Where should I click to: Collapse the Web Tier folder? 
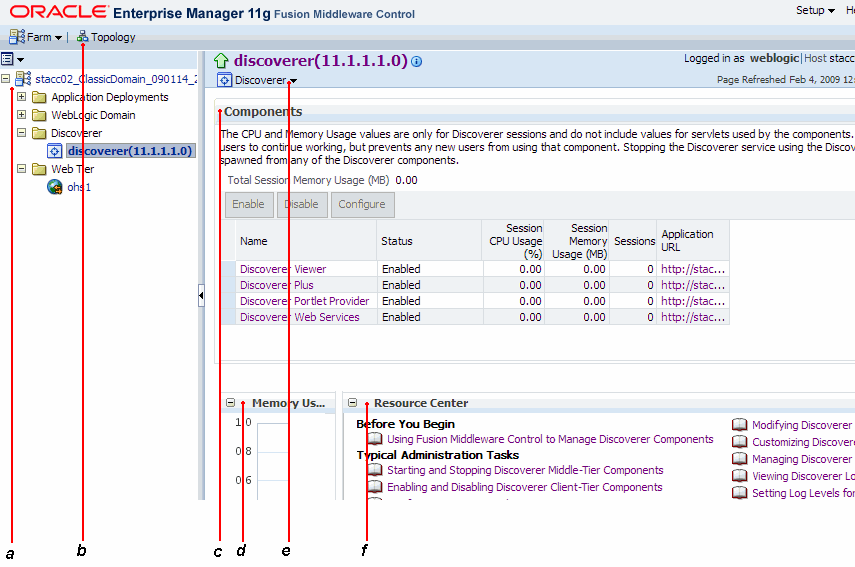tap(21, 168)
